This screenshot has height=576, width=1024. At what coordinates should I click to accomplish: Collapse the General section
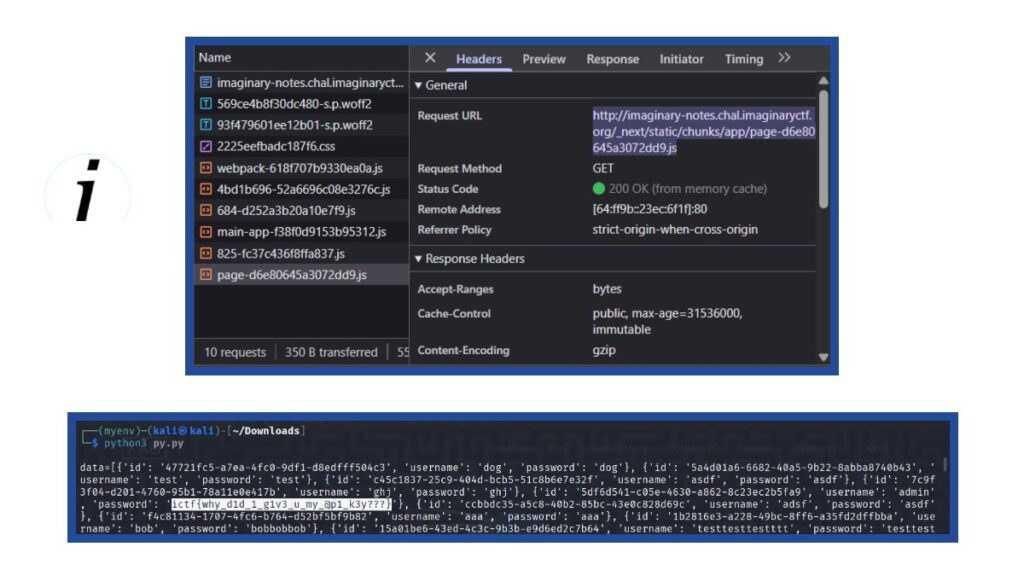pos(419,85)
